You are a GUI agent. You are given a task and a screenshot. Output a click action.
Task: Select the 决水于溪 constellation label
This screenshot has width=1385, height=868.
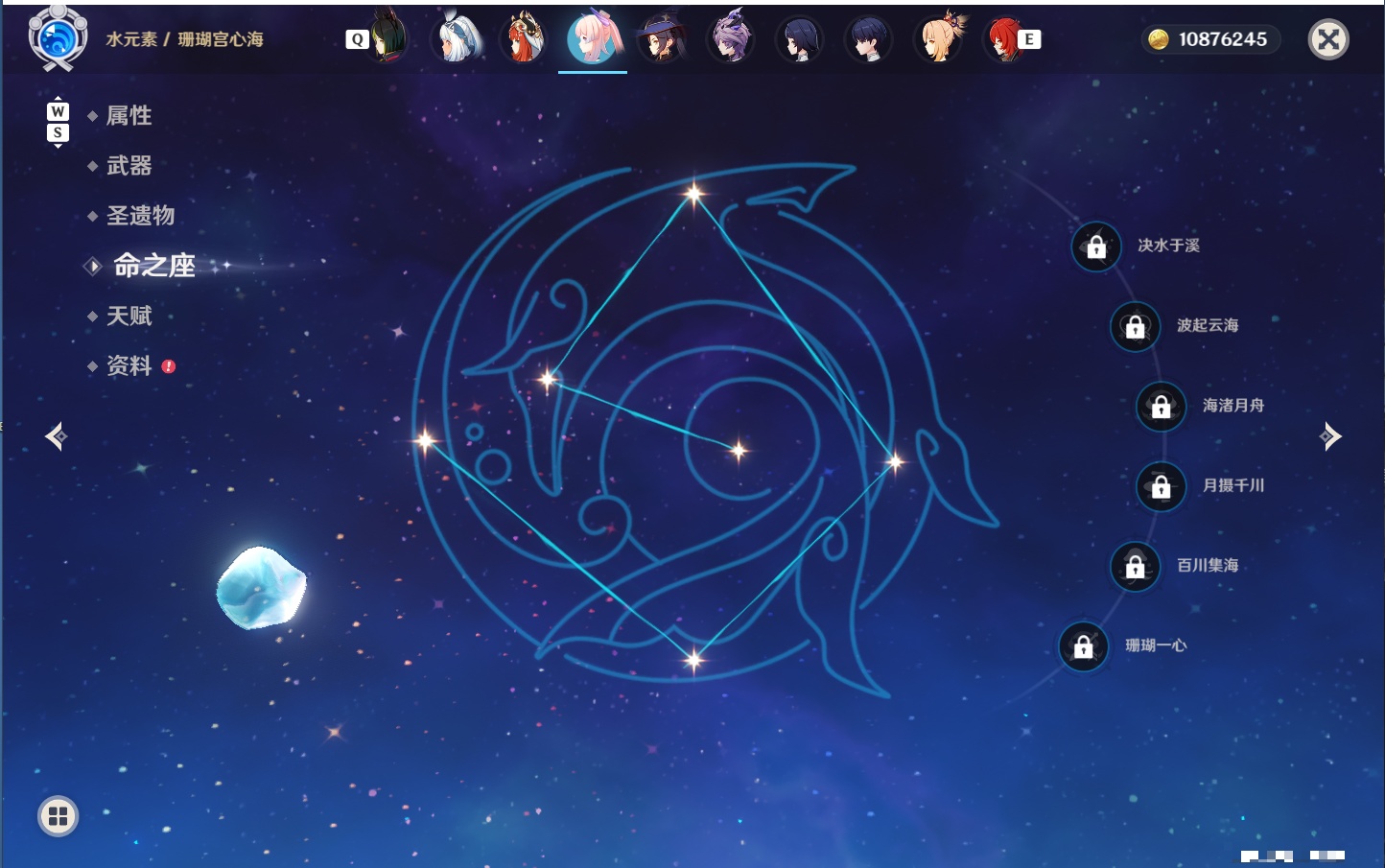point(1168,246)
